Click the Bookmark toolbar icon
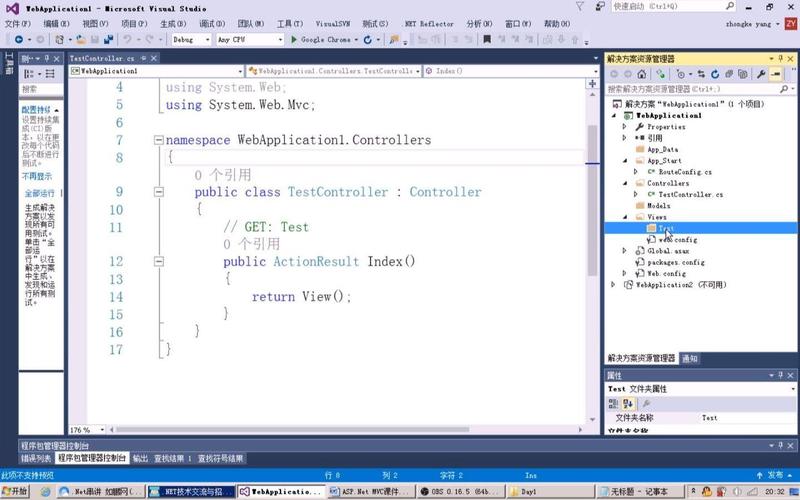 (x=487, y=39)
